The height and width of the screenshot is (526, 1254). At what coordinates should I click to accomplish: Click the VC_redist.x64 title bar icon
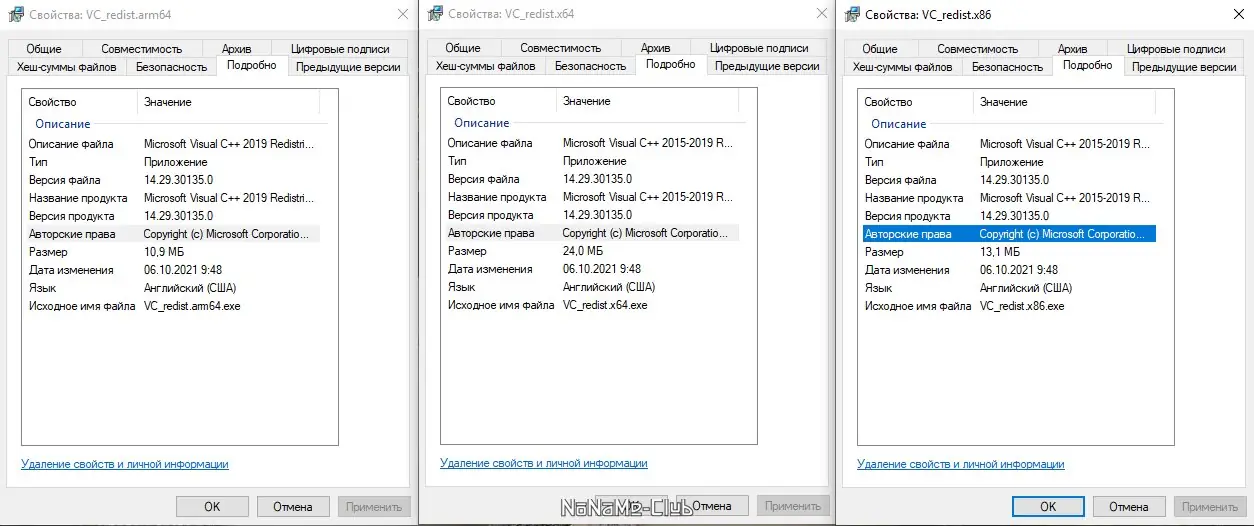tap(434, 14)
